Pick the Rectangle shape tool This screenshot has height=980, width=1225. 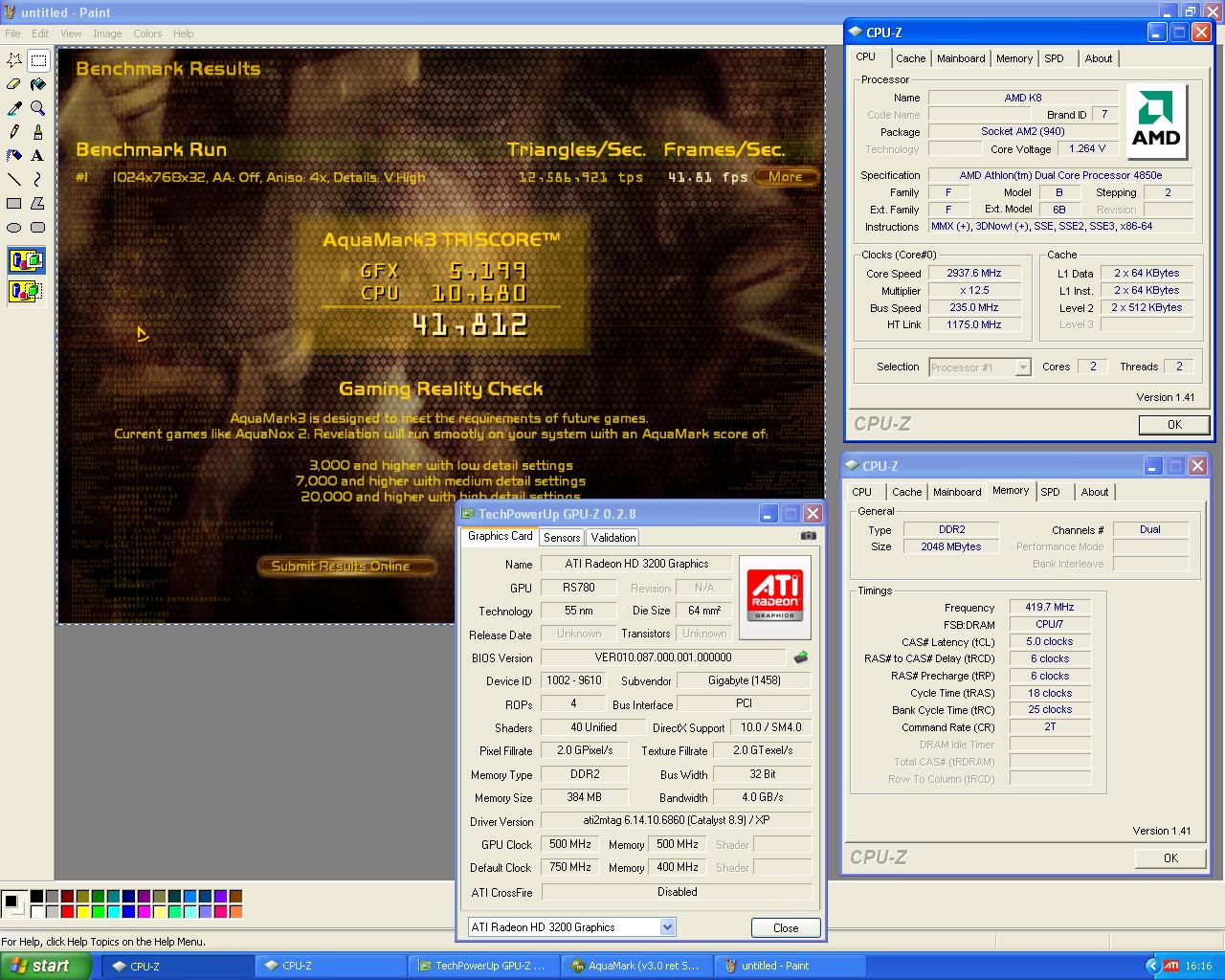tap(14, 204)
